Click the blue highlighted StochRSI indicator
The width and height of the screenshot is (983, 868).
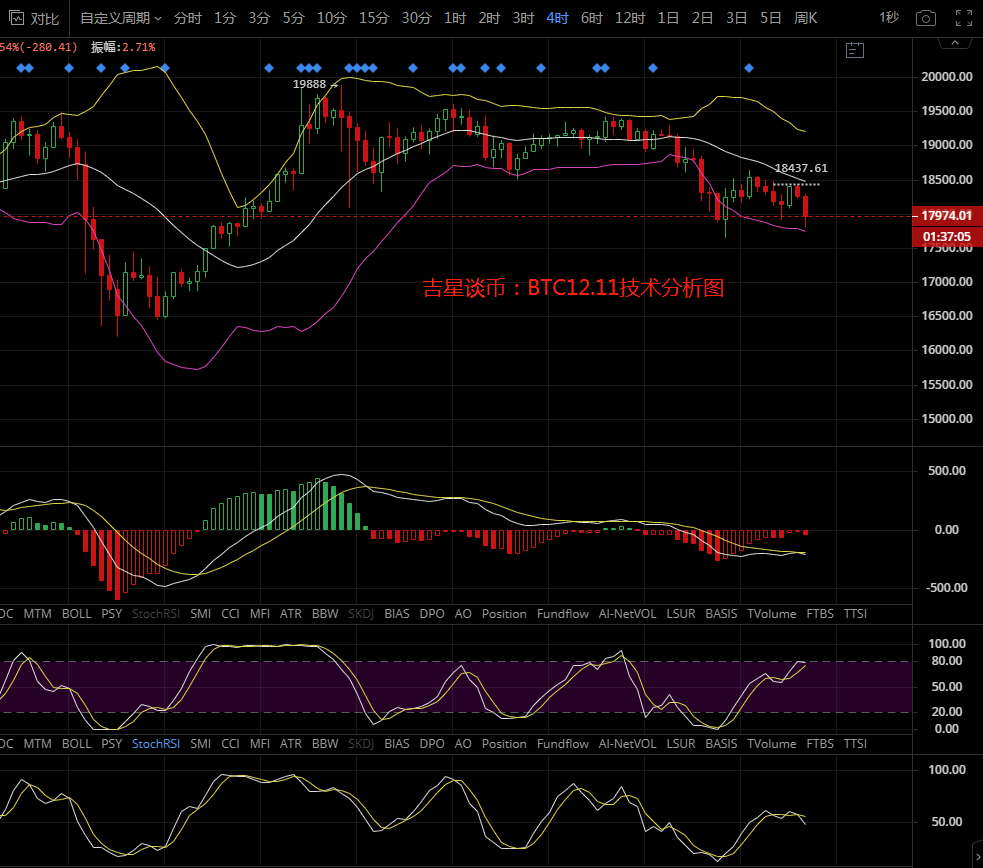point(154,744)
